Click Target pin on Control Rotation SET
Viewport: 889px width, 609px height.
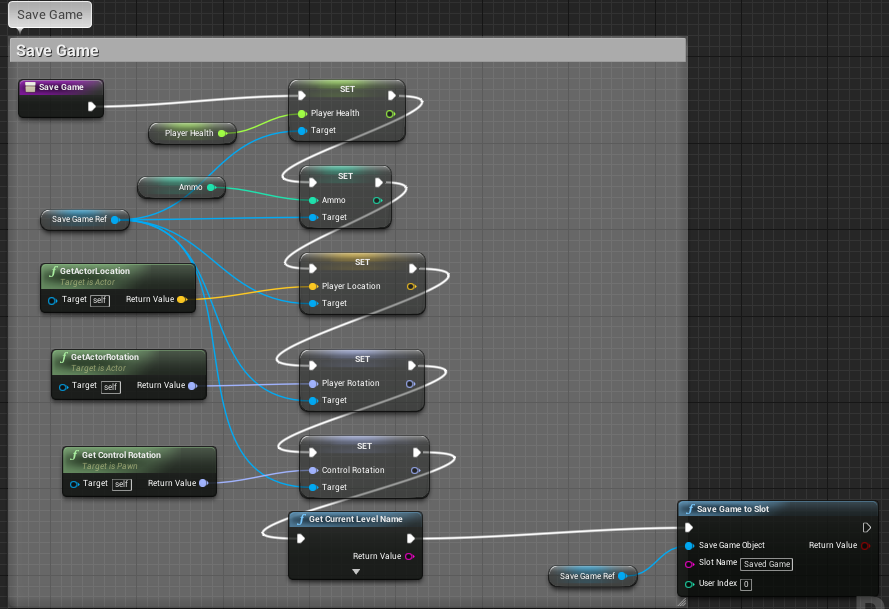click(x=313, y=488)
